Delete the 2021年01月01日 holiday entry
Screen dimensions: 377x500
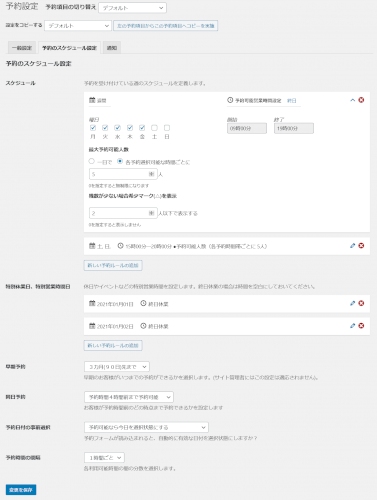[361, 303]
